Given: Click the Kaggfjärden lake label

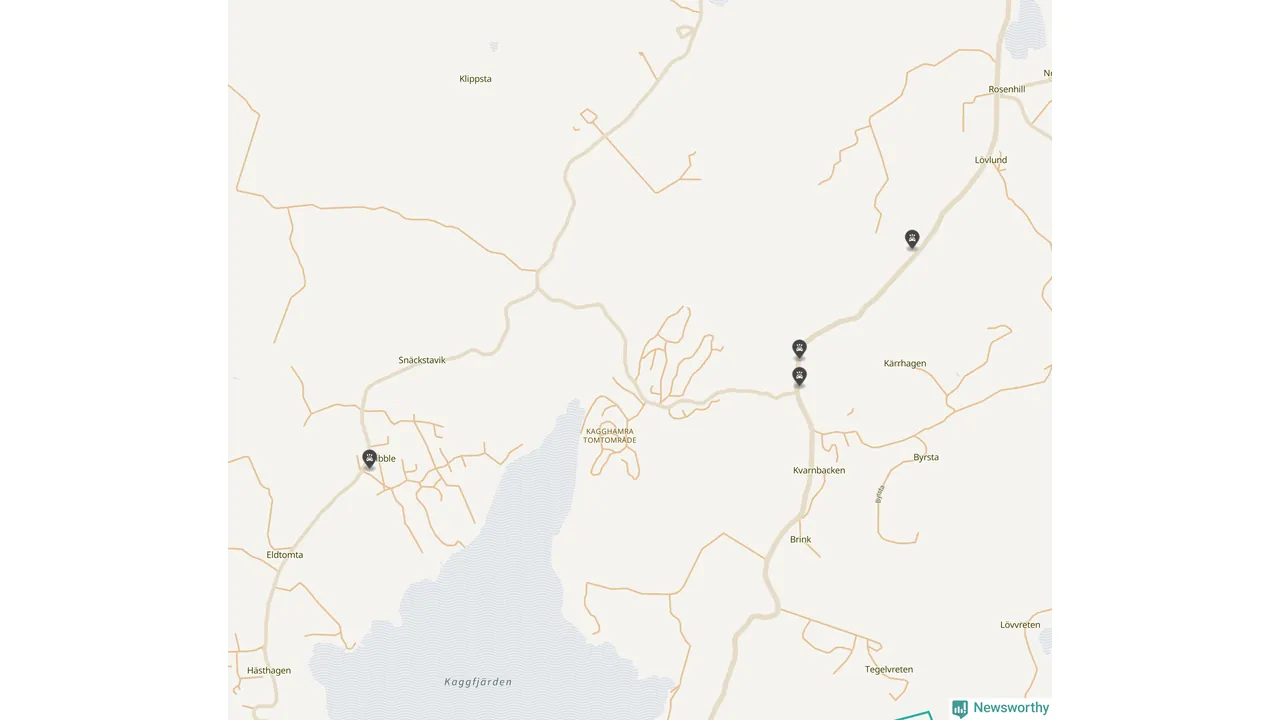Looking at the screenshot, I should [x=478, y=682].
